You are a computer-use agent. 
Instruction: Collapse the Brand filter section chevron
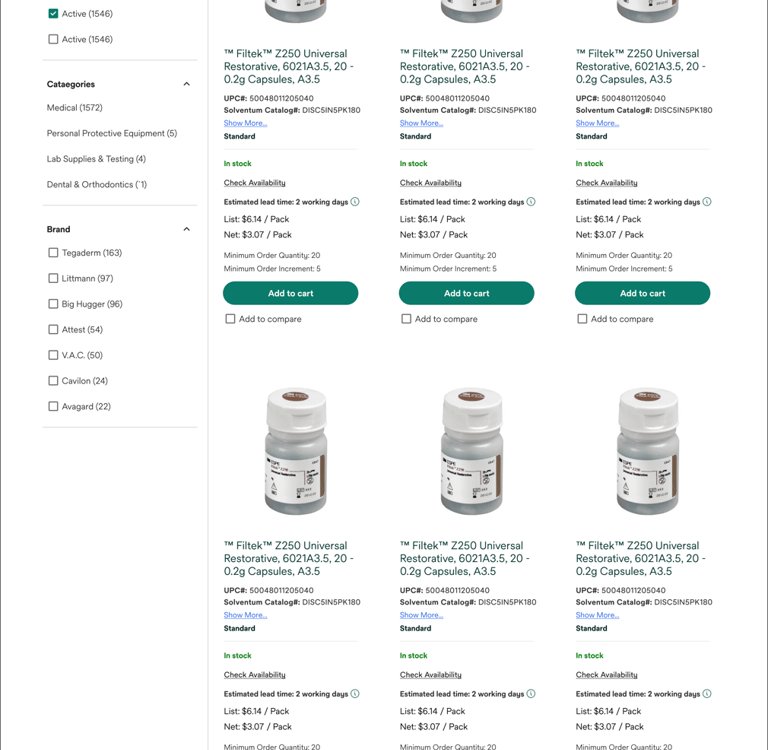(x=187, y=229)
